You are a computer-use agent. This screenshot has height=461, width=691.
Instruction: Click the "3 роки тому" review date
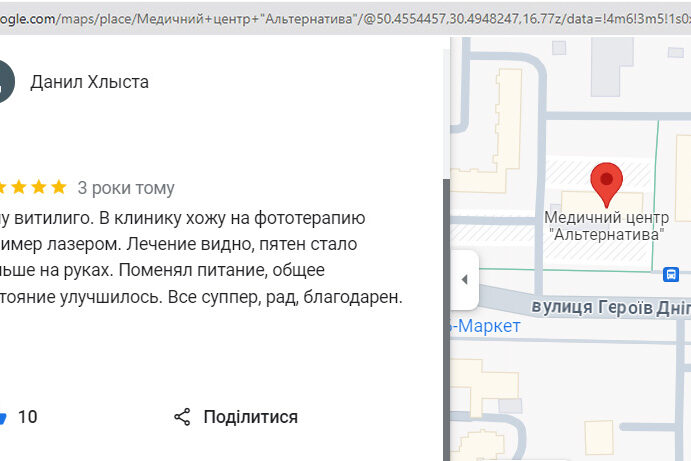click(x=126, y=188)
